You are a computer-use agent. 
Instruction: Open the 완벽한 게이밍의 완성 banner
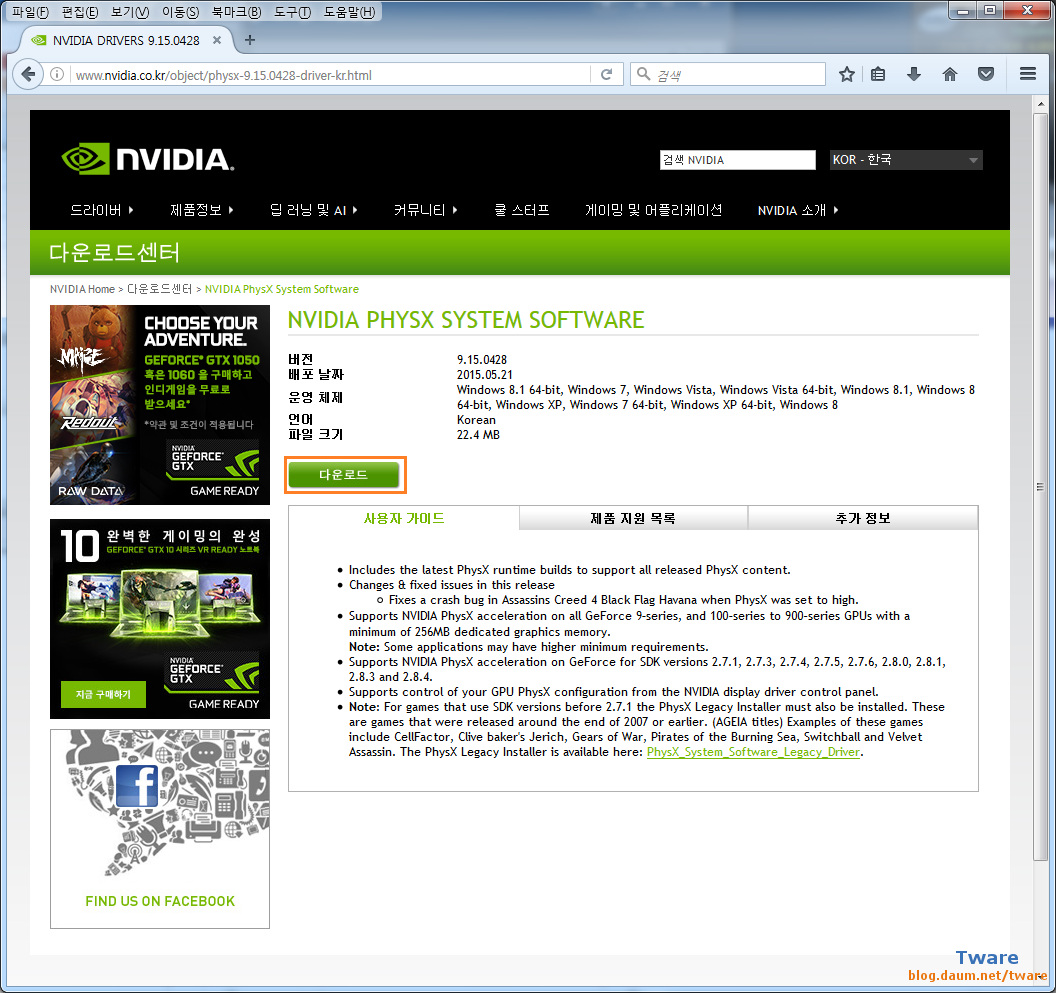point(160,618)
